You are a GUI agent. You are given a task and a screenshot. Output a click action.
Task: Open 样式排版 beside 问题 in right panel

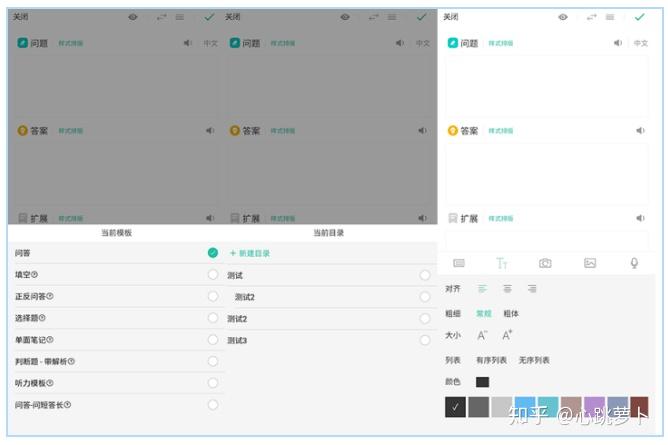501,43
